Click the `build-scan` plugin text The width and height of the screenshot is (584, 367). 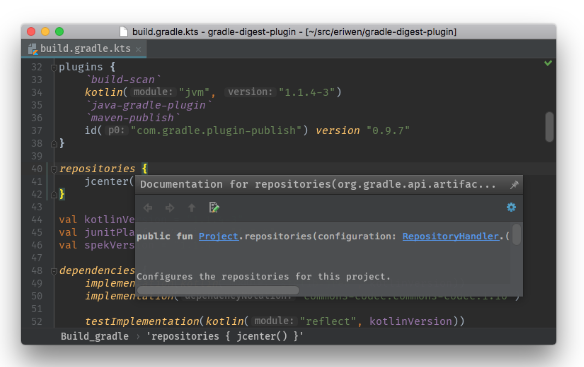(x=123, y=79)
